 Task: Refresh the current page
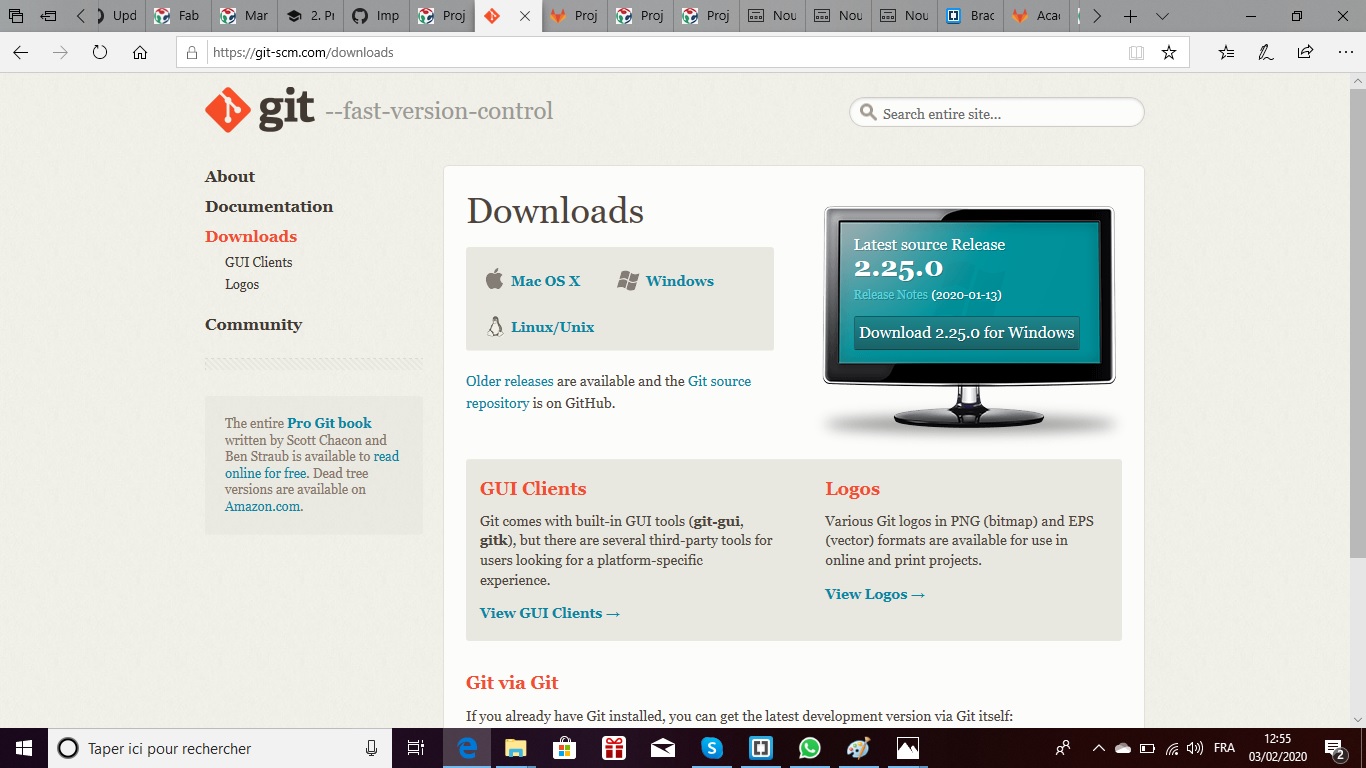[100, 52]
